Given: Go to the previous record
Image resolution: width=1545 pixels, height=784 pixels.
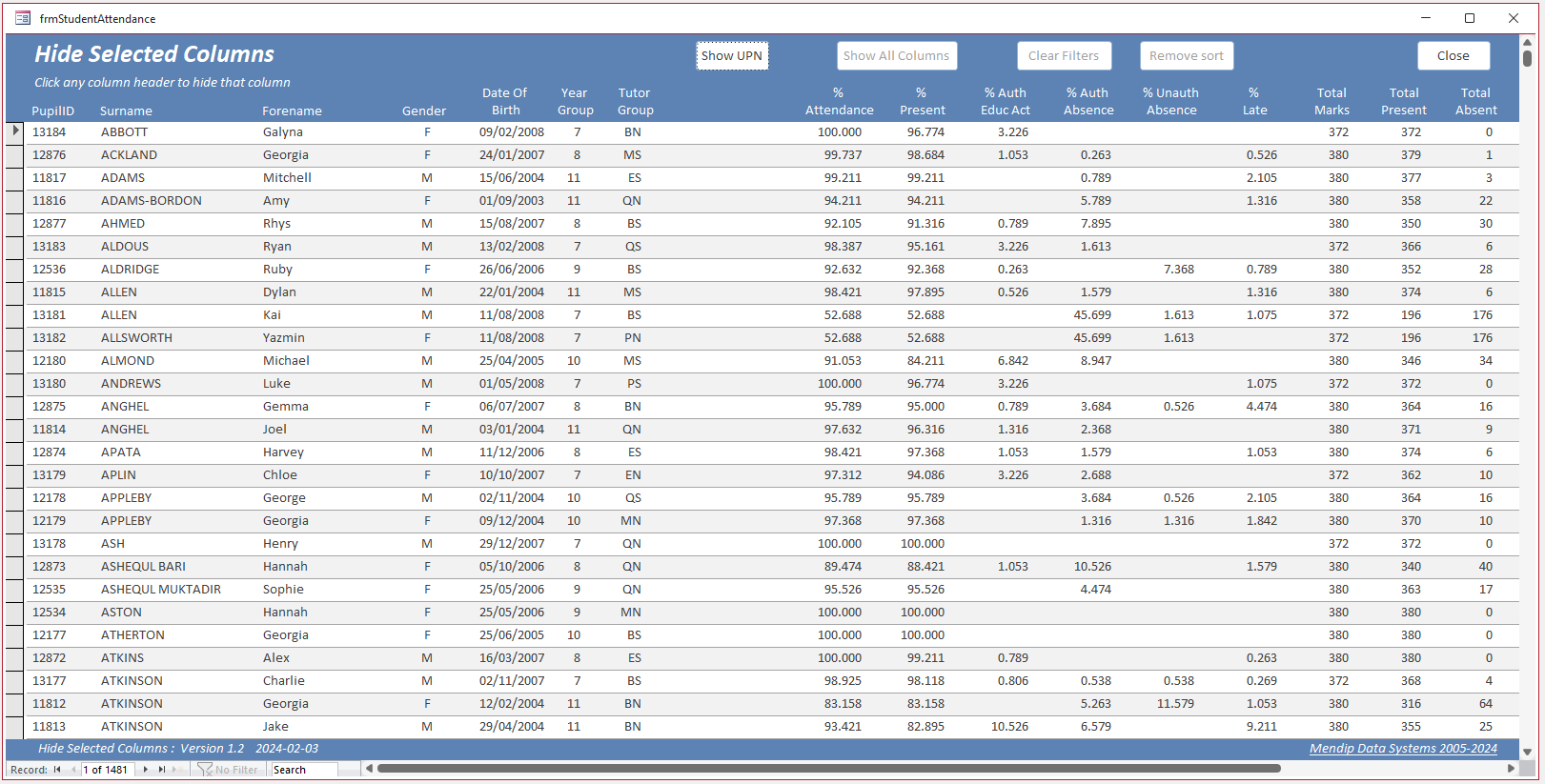Looking at the screenshot, I should coord(72,770).
